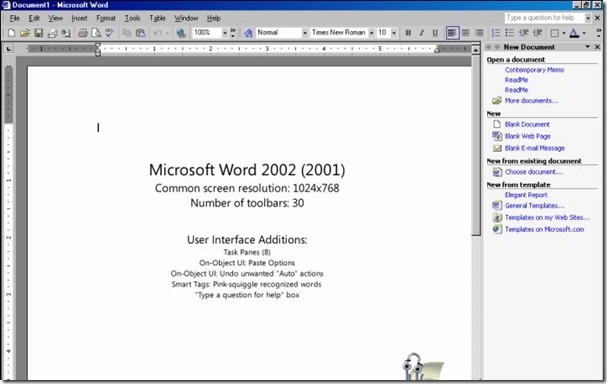Go forward in task pane with right arrow
The width and height of the screenshot is (607, 384).
[x=497, y=47]
